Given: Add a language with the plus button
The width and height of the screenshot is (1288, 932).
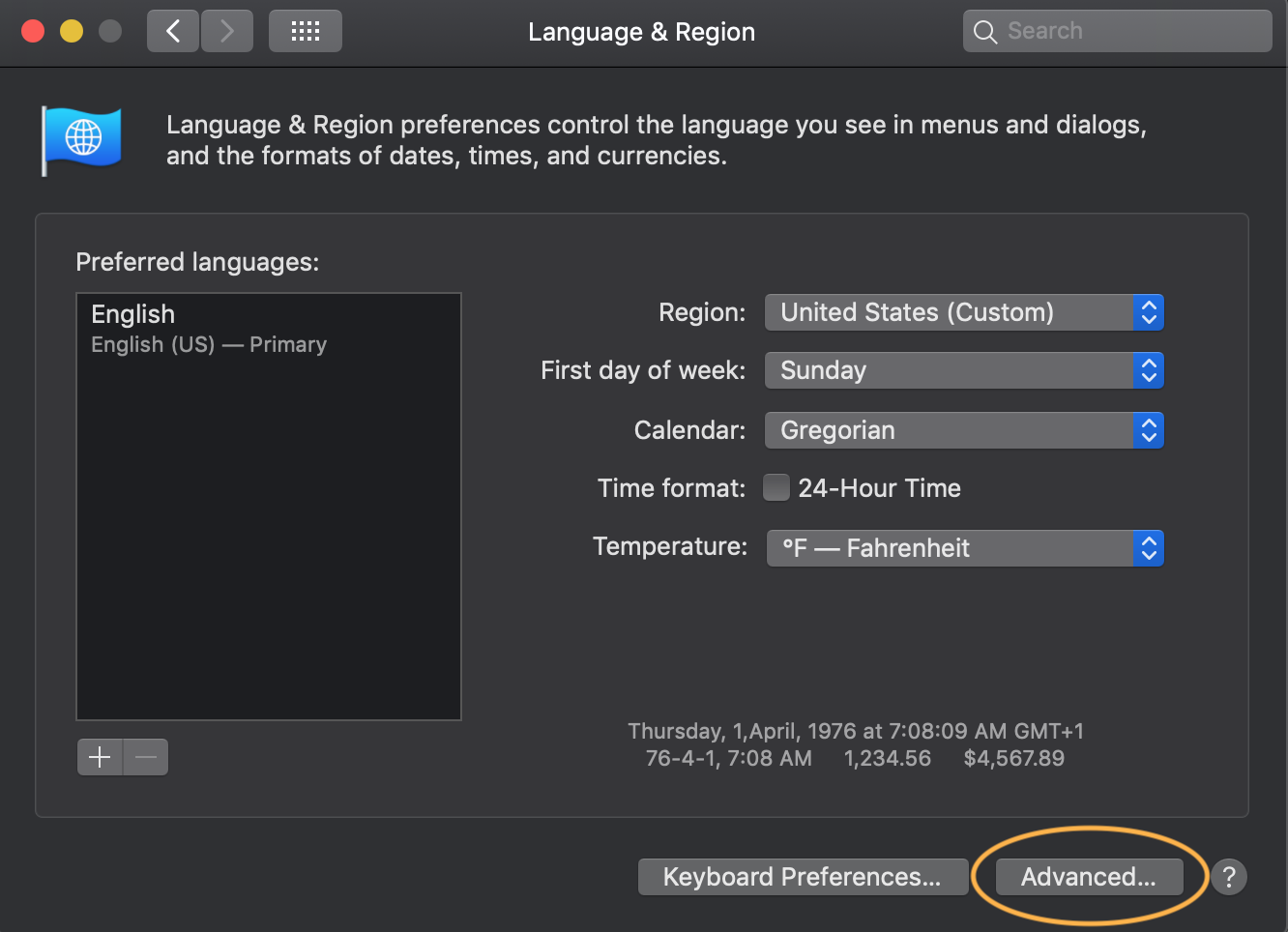Looking at the screenshot, I should (x=100, y=757).
